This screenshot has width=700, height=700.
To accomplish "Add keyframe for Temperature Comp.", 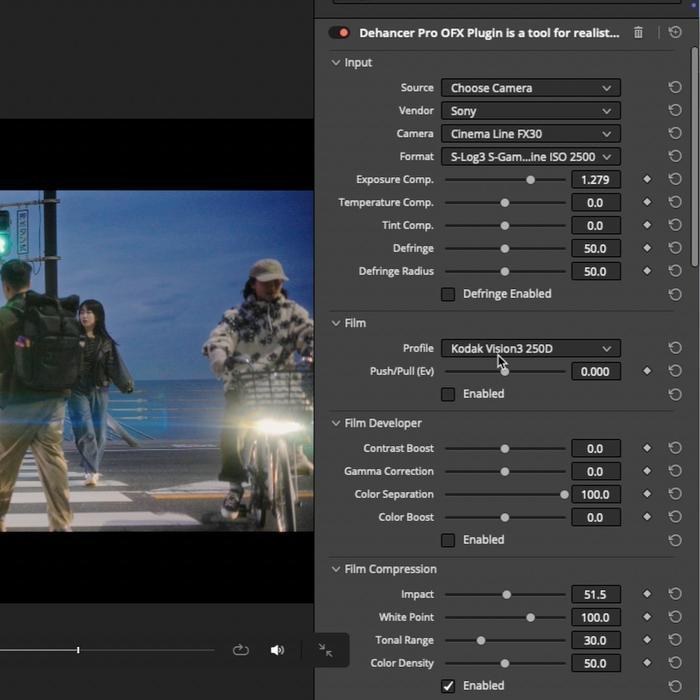I will [647, 202].
